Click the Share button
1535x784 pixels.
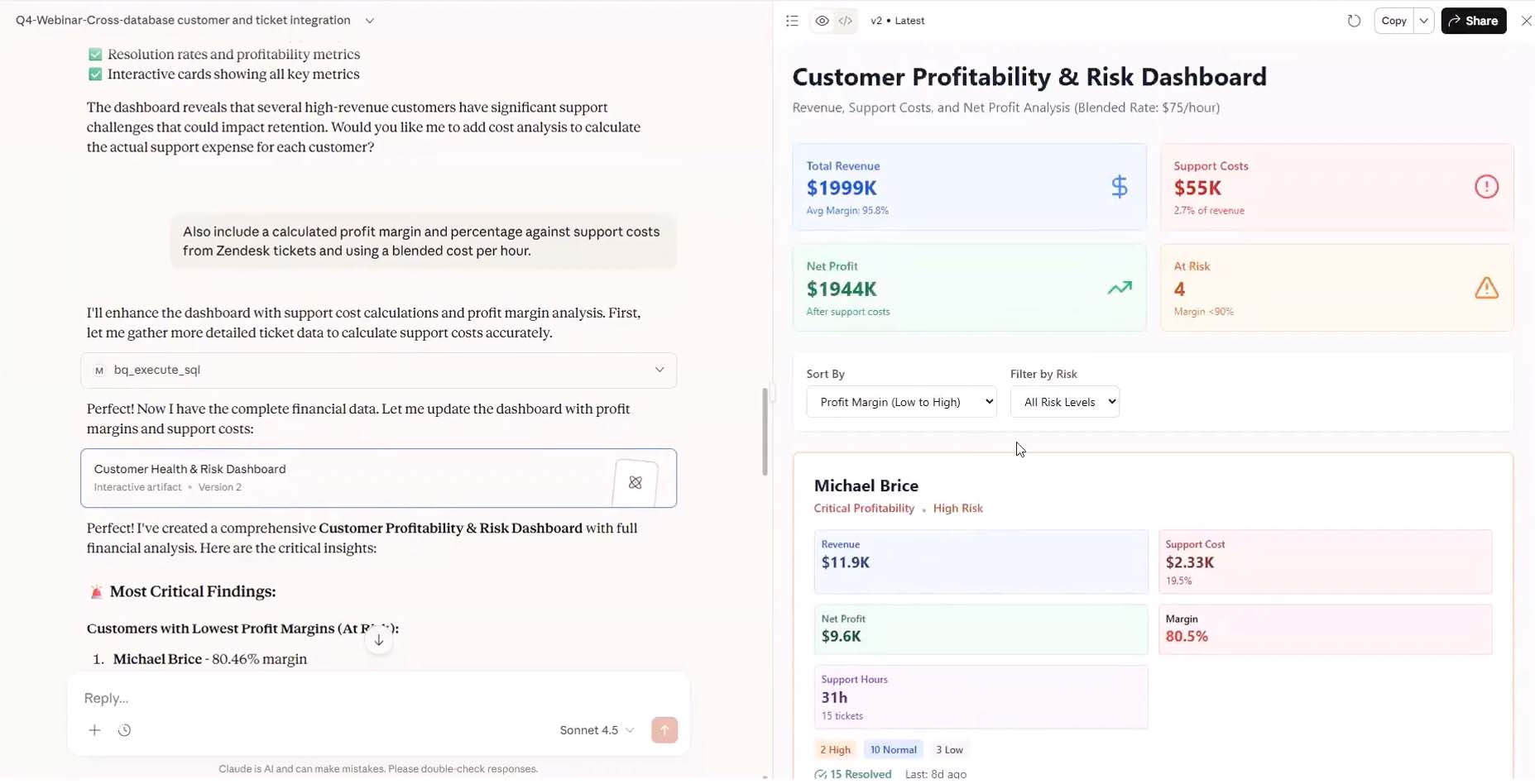click(x=1473, y=21)
